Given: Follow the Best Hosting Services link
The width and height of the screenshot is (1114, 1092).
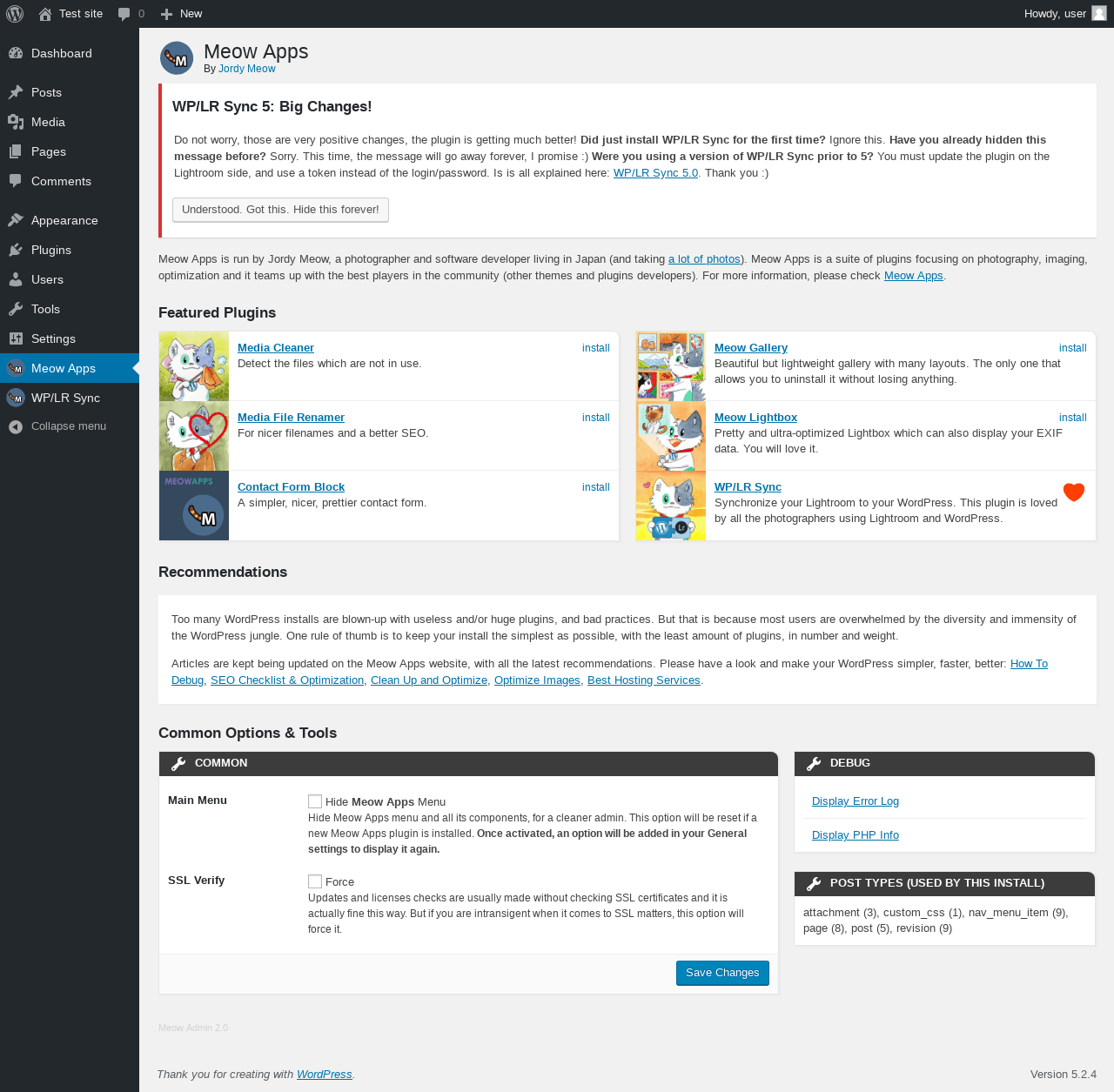Looking at the screenshot, I should coord(644,680).
